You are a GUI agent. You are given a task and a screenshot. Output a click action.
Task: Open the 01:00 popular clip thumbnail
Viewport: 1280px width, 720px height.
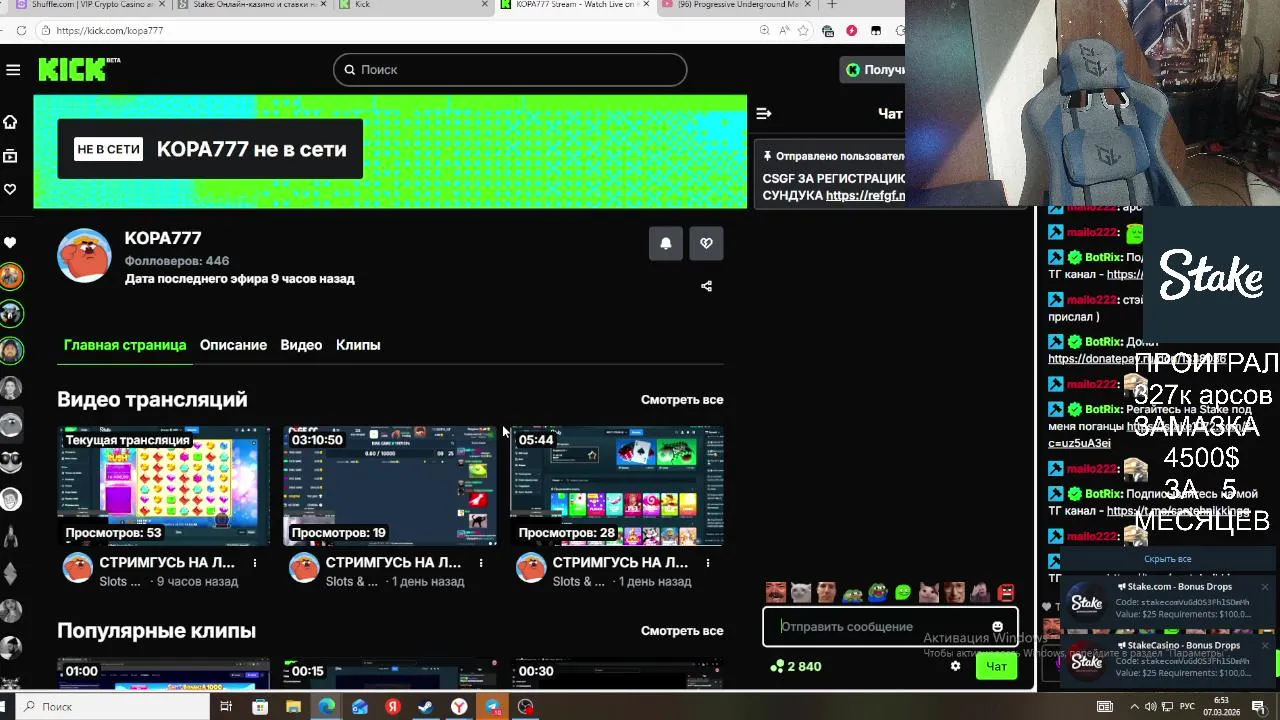point(164,674)
